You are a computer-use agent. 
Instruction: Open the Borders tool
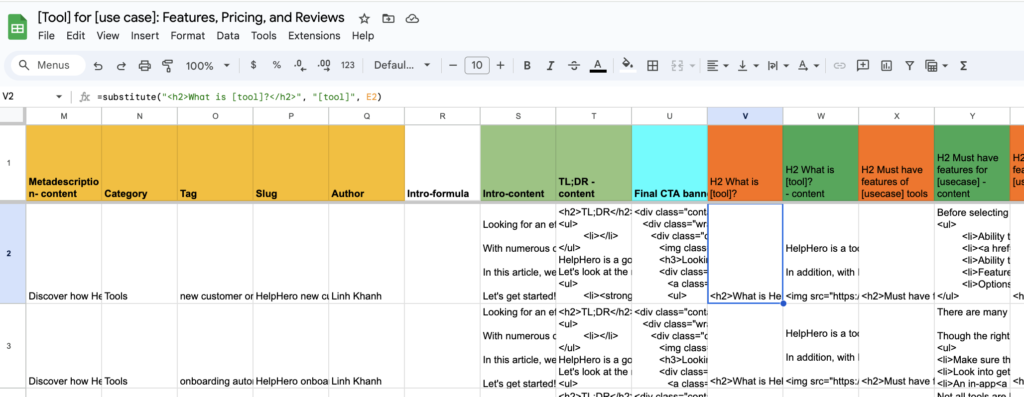pos(652,65)
